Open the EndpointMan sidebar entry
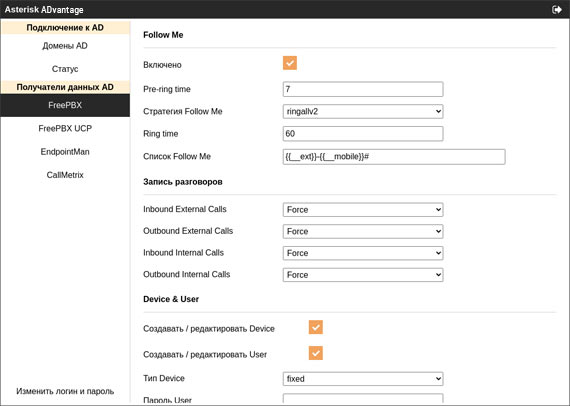570x406 pixels. click(65, 152)
